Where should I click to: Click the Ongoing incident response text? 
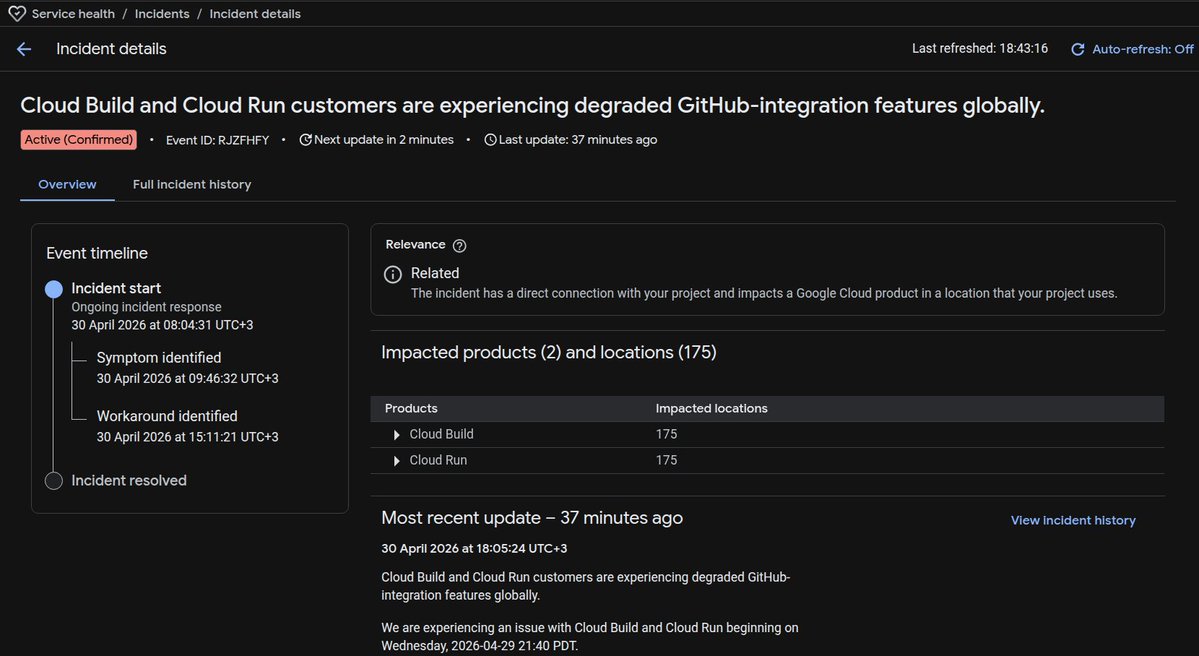tap(146, 307)
